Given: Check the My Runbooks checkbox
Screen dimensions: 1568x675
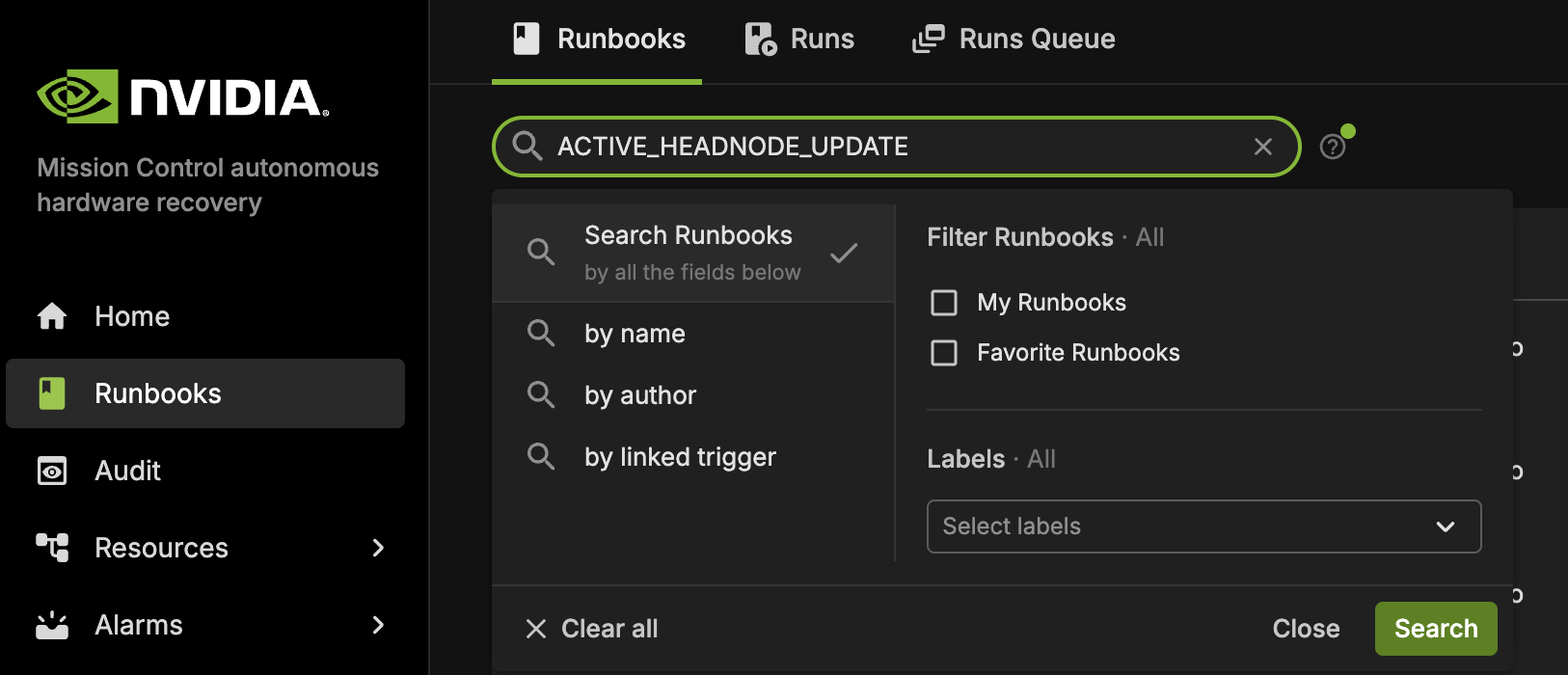Looking at the screenshot, I should click(x=944, y=303).
